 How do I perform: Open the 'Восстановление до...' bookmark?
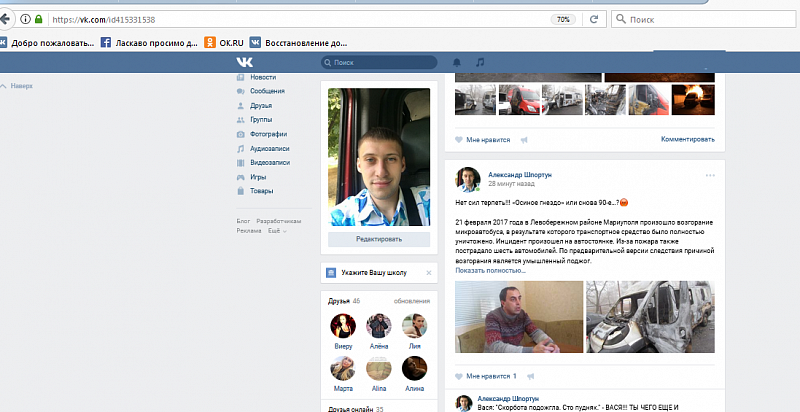click(x=298, y=43)
